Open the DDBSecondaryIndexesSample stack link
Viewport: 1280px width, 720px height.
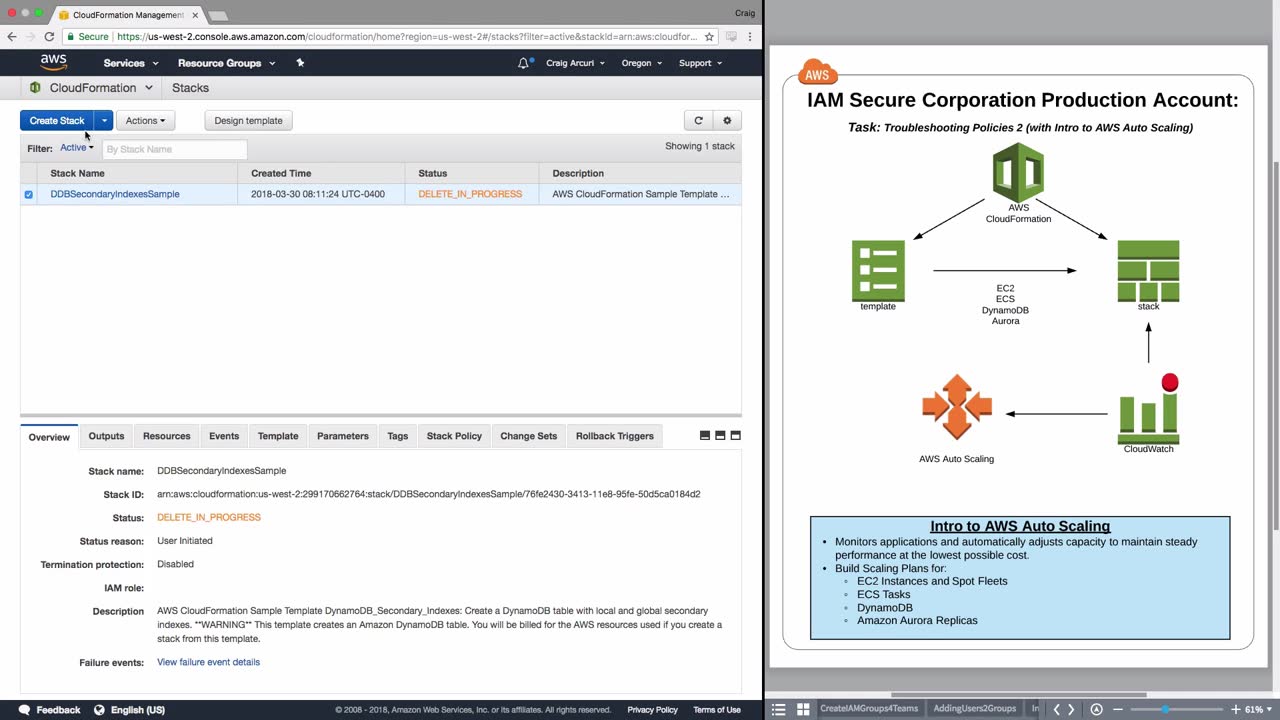click(115, 194)
